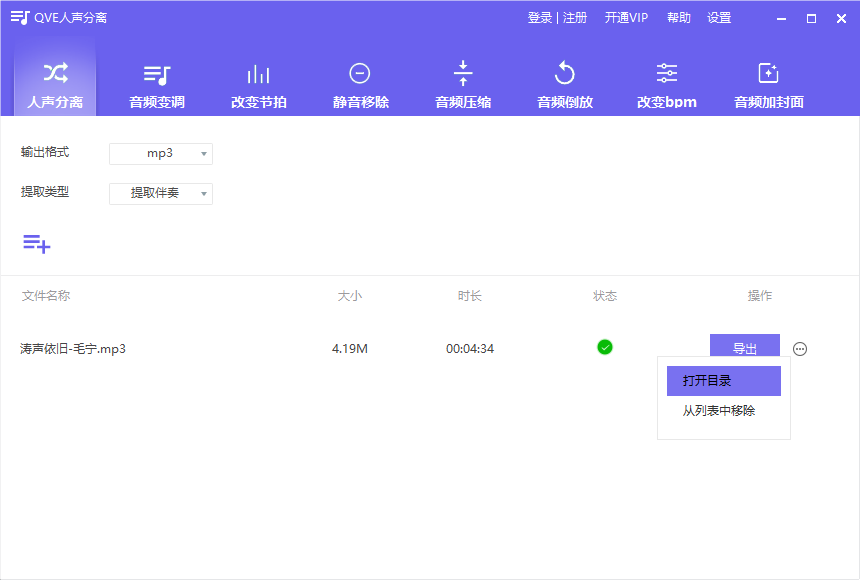The image size is (860, 580).
Task: Click the add files to list icon
Action: click(36, 244)
